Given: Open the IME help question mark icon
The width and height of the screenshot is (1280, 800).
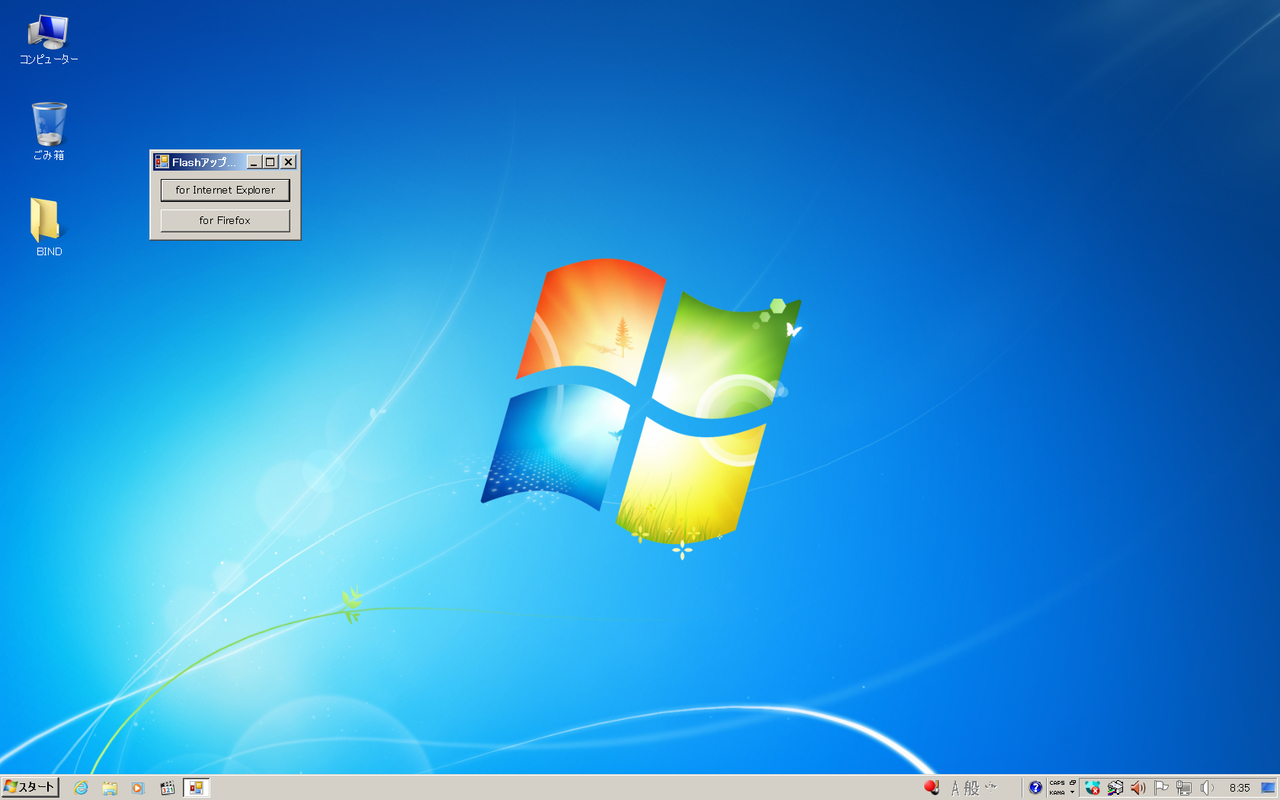Looking at the screenshot, I should pos(1035,788).
